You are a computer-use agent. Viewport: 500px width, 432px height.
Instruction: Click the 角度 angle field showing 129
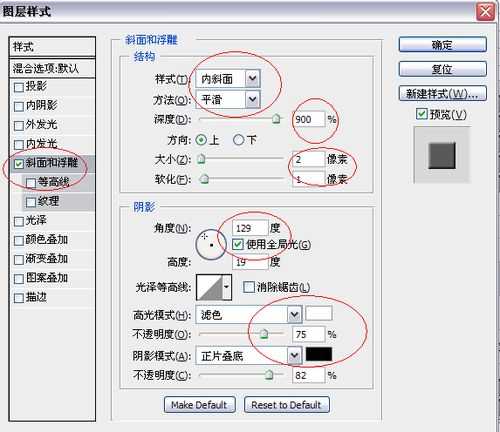point(250,228)
